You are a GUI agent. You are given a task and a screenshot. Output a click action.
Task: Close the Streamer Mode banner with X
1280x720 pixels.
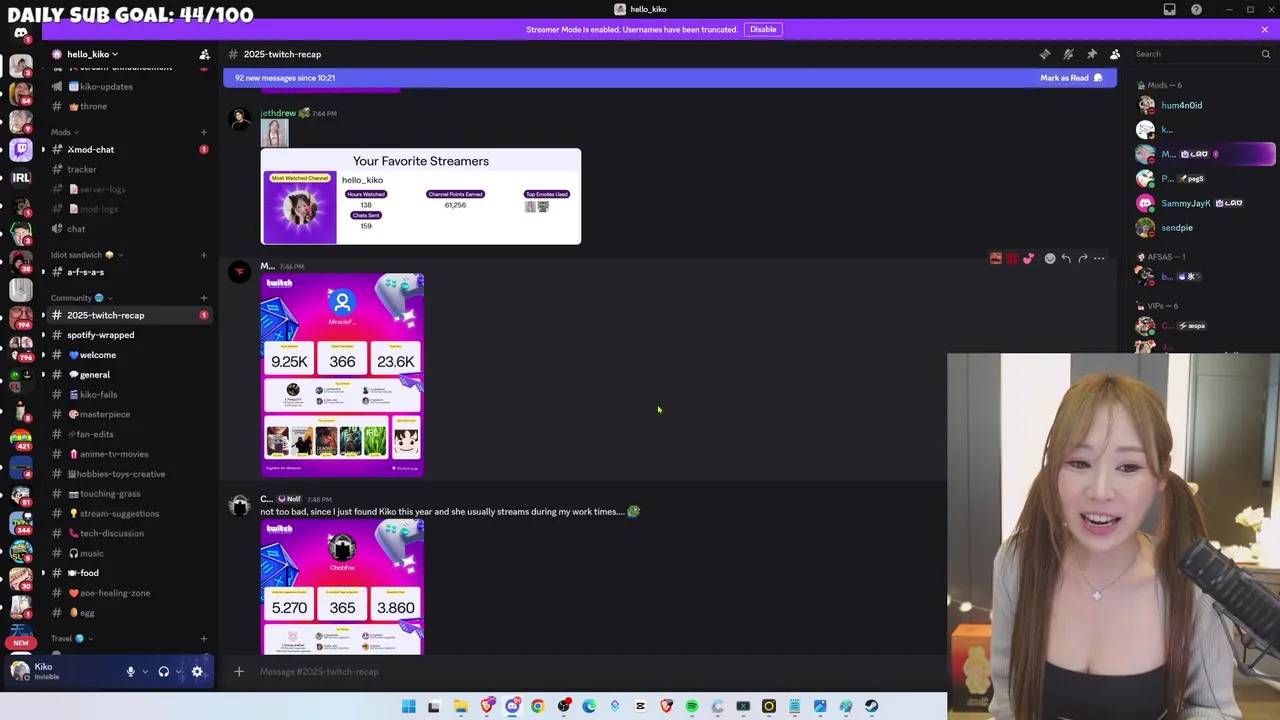coord(1265,29)
